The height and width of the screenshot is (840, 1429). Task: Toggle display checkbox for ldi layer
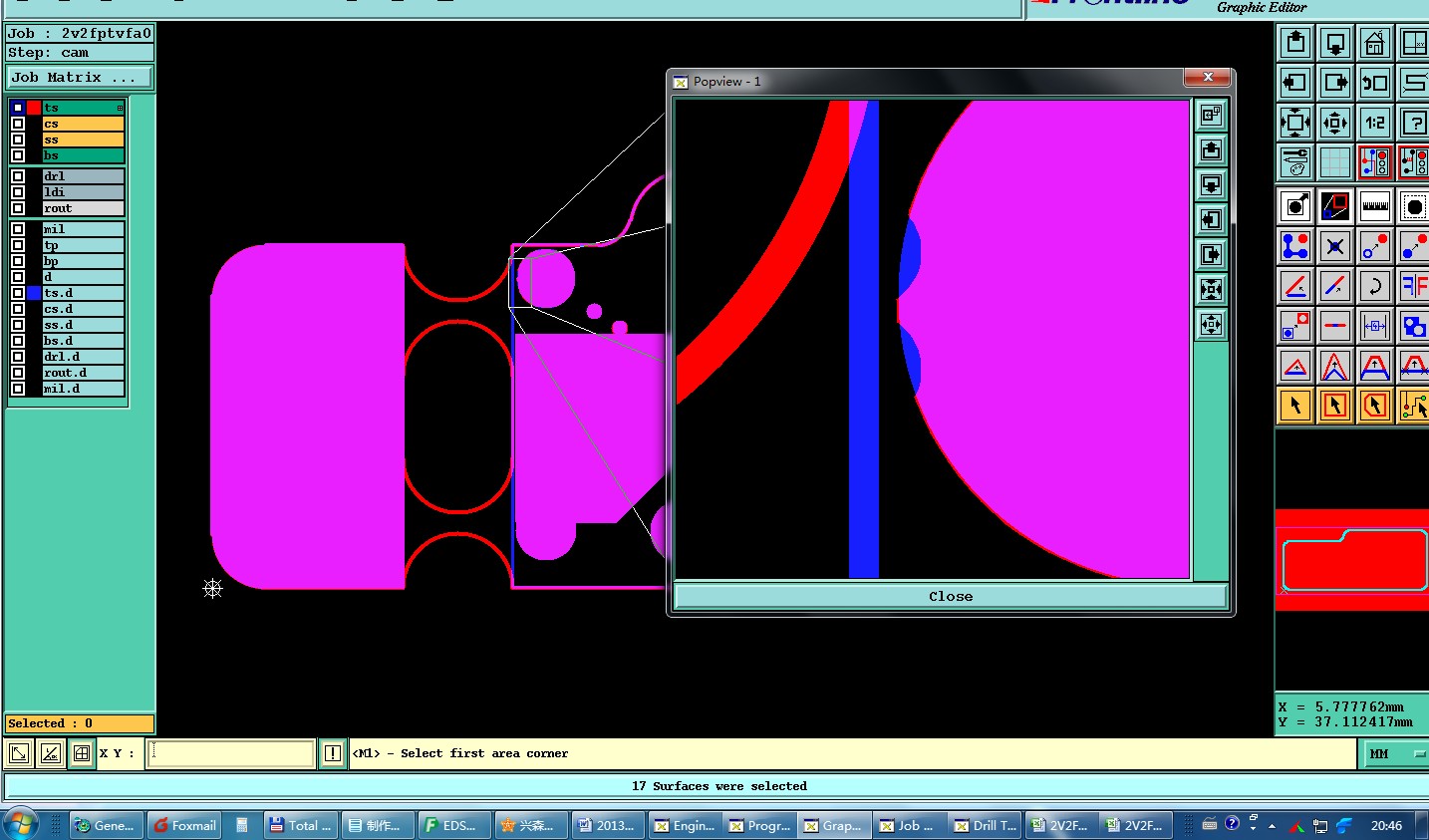click(x=18, y=192)
